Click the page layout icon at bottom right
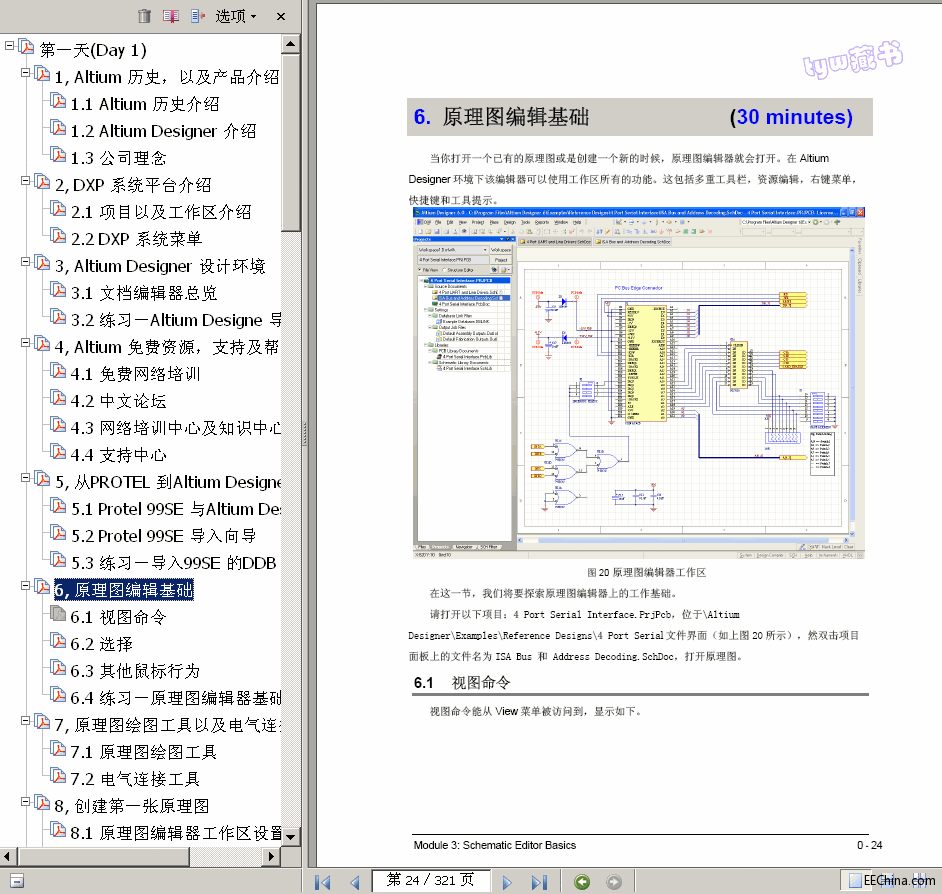The height and width of the screenshot is (894, 942). [x=855, y=881]
